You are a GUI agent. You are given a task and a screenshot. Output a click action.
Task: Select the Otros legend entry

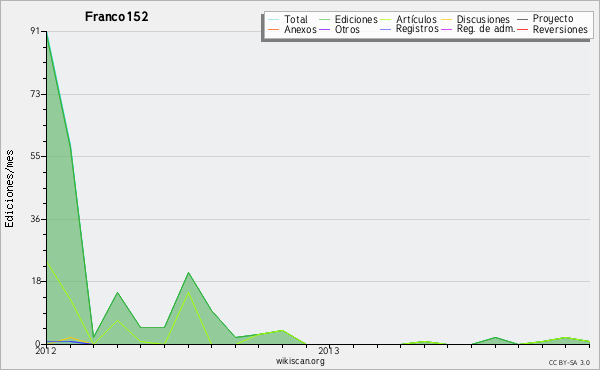[x=347, y=29]
